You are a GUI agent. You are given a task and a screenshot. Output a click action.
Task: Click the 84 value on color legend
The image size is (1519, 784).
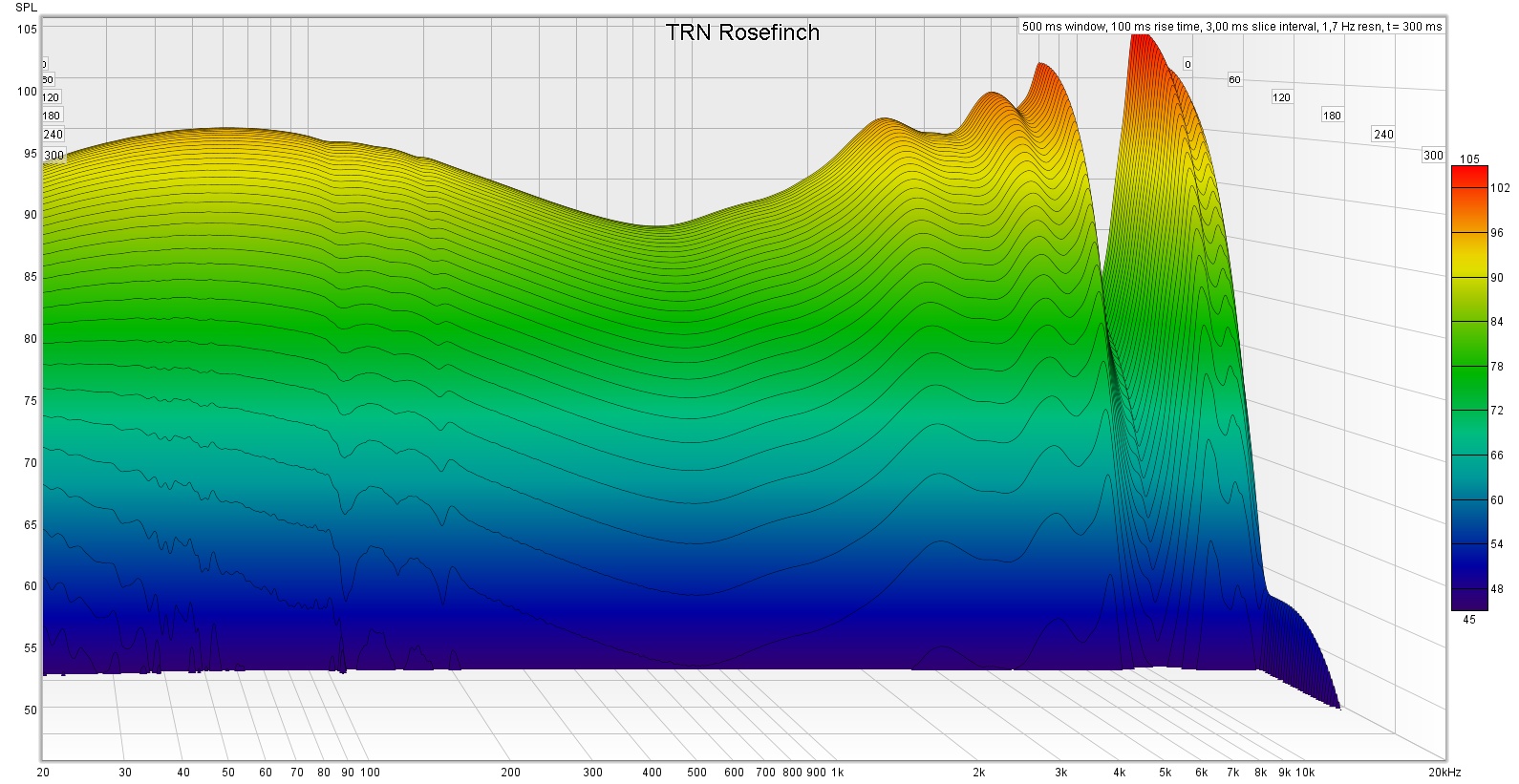pyautogui.click(x=1497, y=322)
